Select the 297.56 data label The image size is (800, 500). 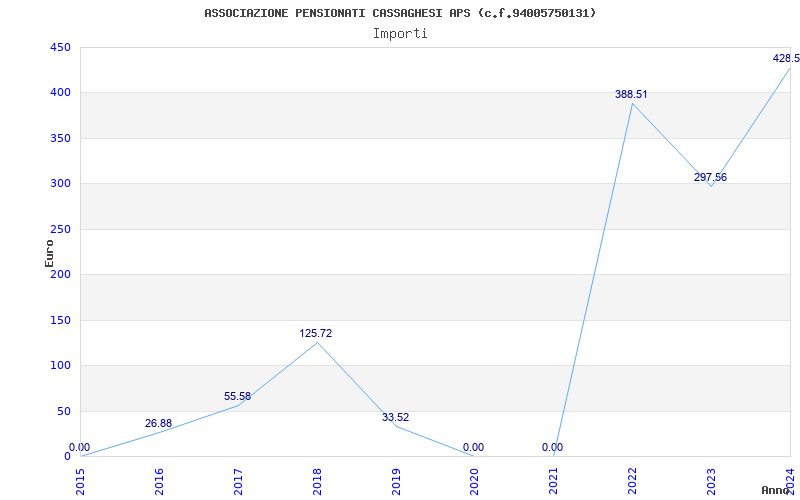click(710, 178)
